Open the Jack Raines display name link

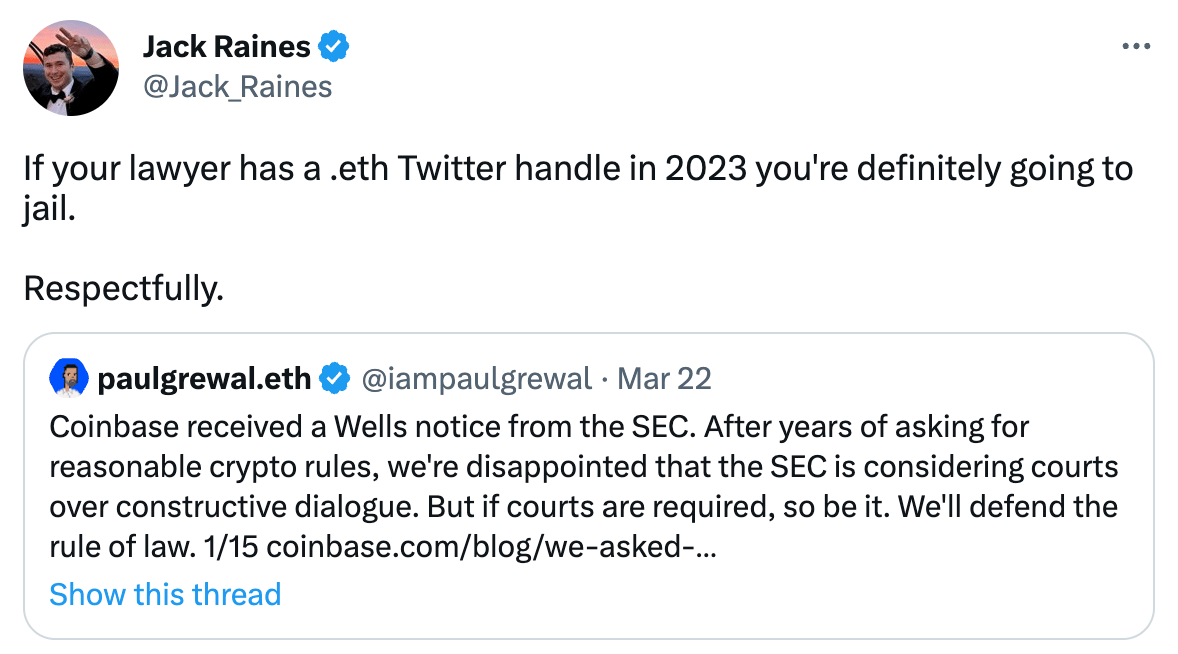[226, 46]
